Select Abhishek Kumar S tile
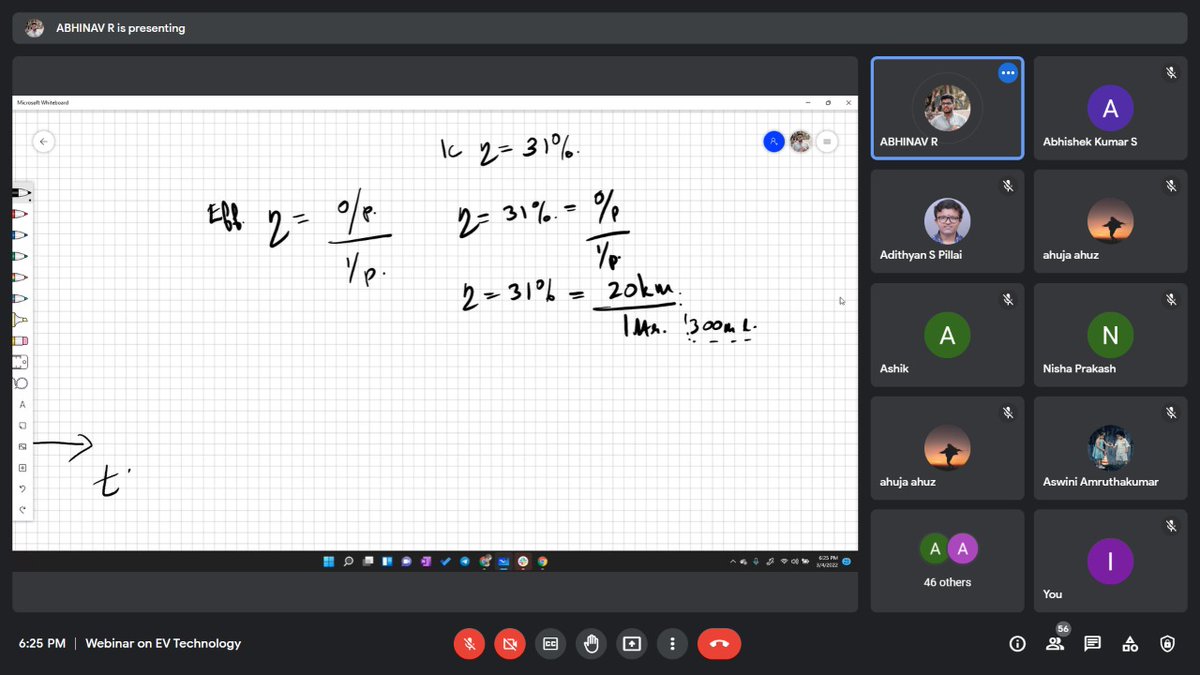The height and width of the screenshot is (675, 1200). [x=1110, y=108]
